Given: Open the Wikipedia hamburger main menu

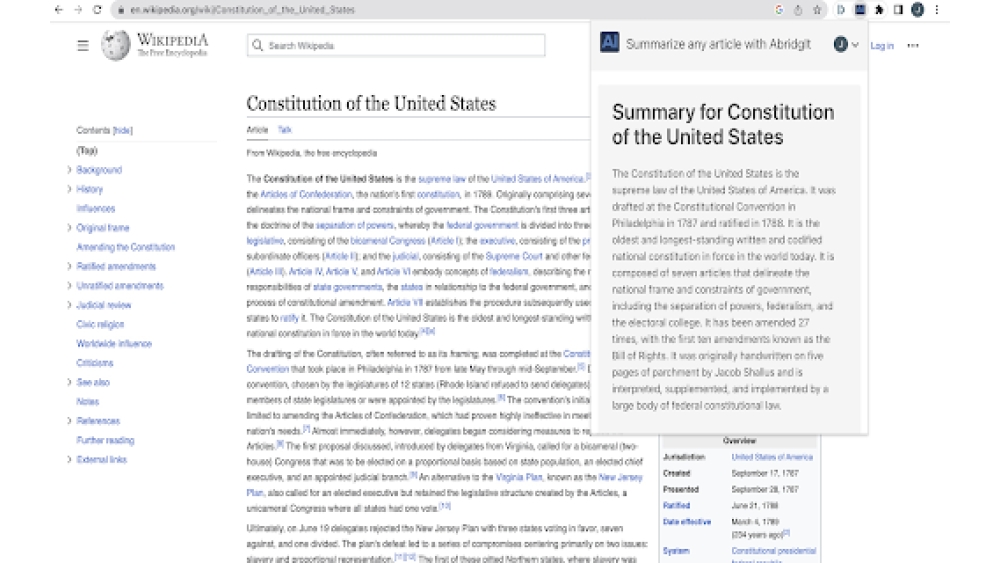Looking at the screenshot, I should (x=83, y=45).
